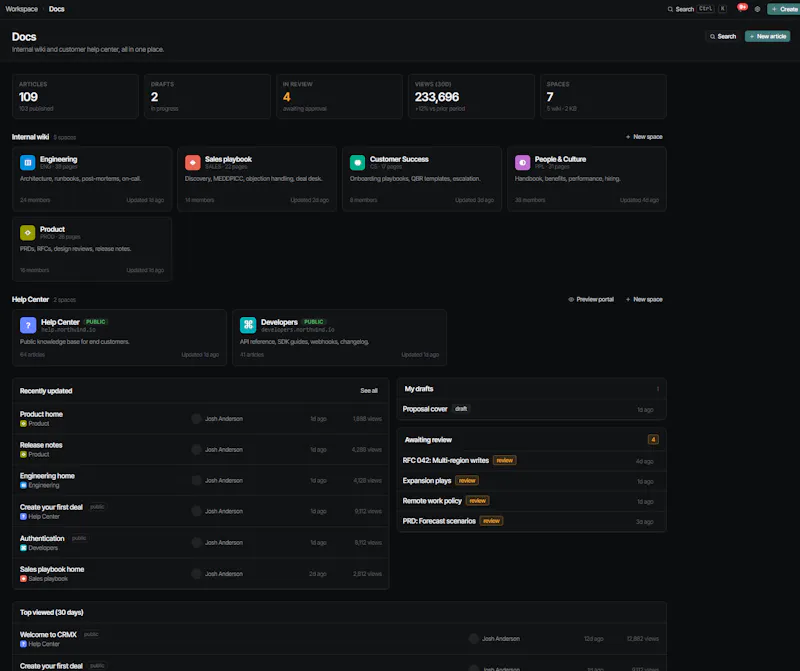Viewport: 800px width, 671px height.
Task: Click the New article button
Action: (767, 36)
